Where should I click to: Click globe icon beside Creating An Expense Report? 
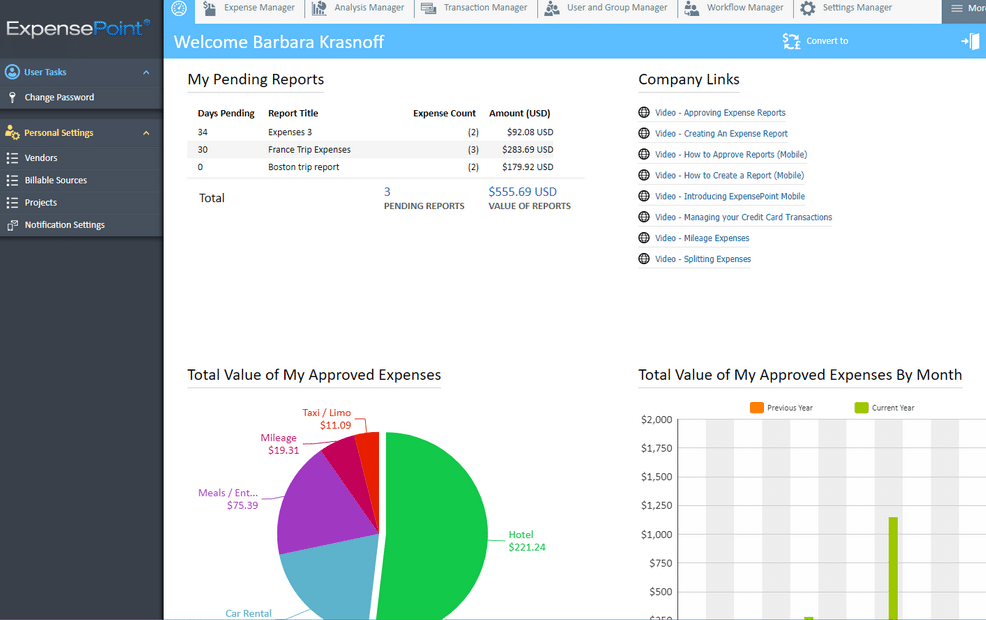[644, 133]
